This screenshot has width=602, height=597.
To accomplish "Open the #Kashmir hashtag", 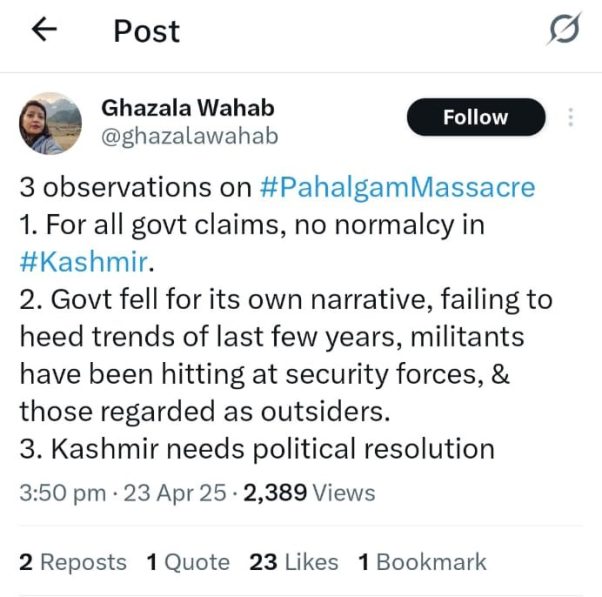I will pos(84,262).
